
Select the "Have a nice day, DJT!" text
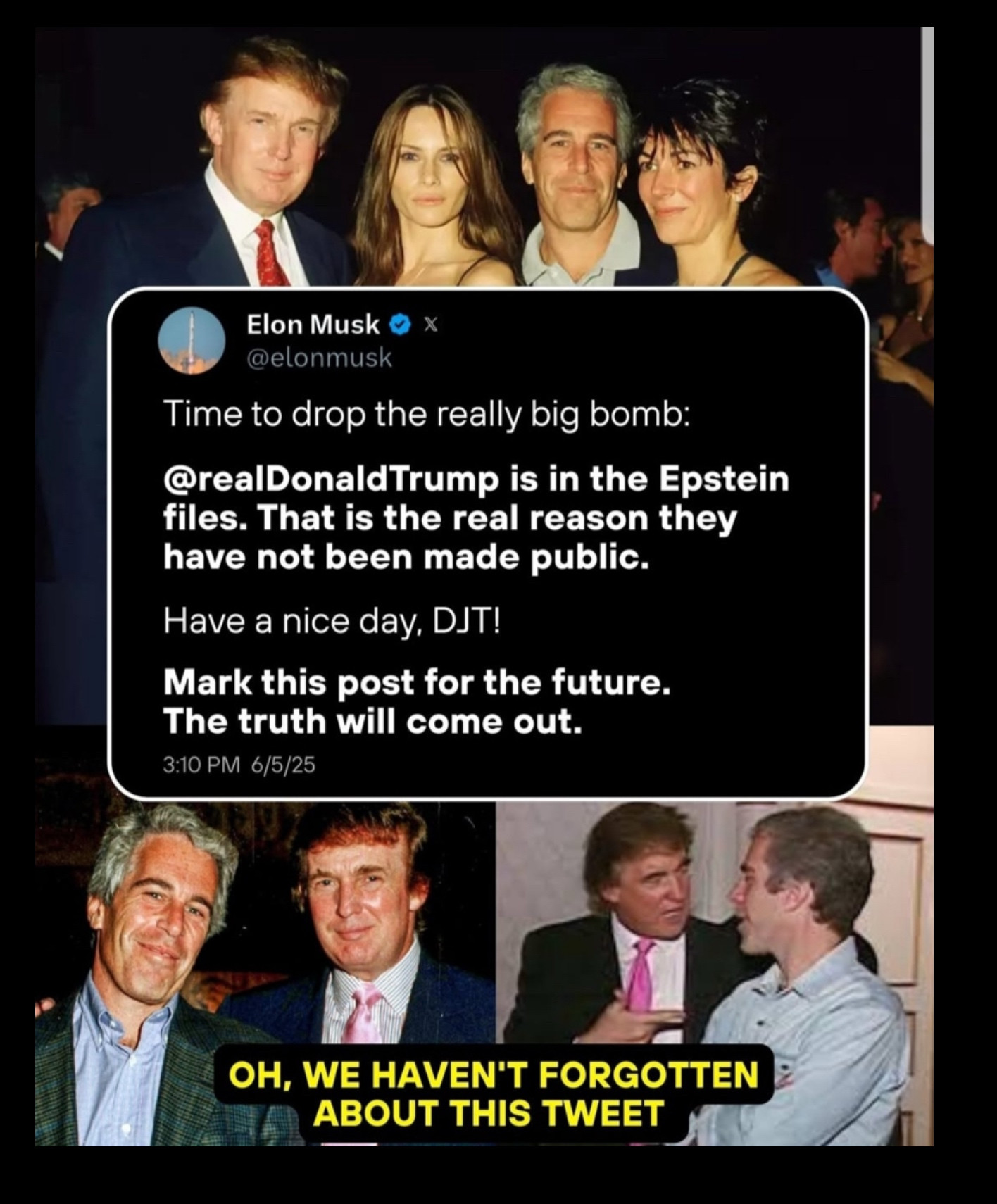pyautogui.click(x=332, y=622)
